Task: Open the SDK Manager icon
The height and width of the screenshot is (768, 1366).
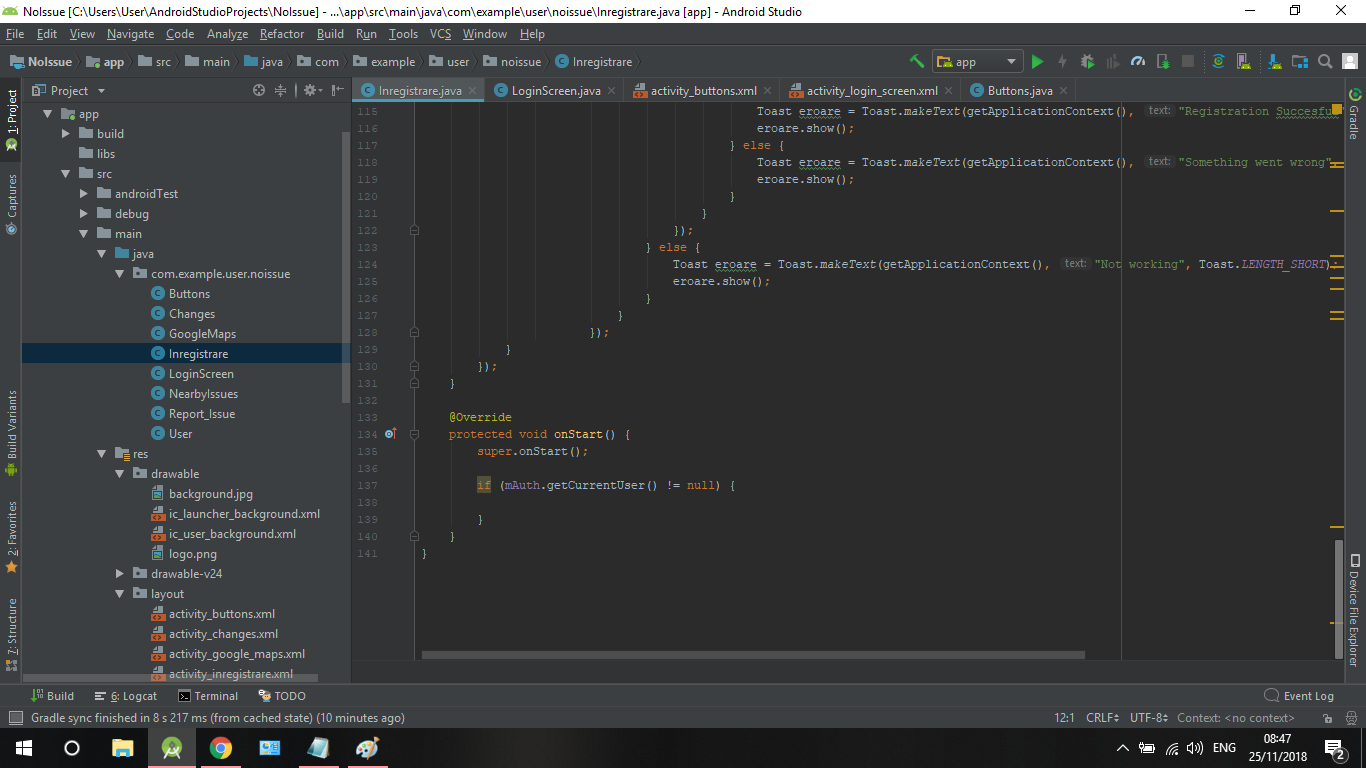Action: point(1273,62)
